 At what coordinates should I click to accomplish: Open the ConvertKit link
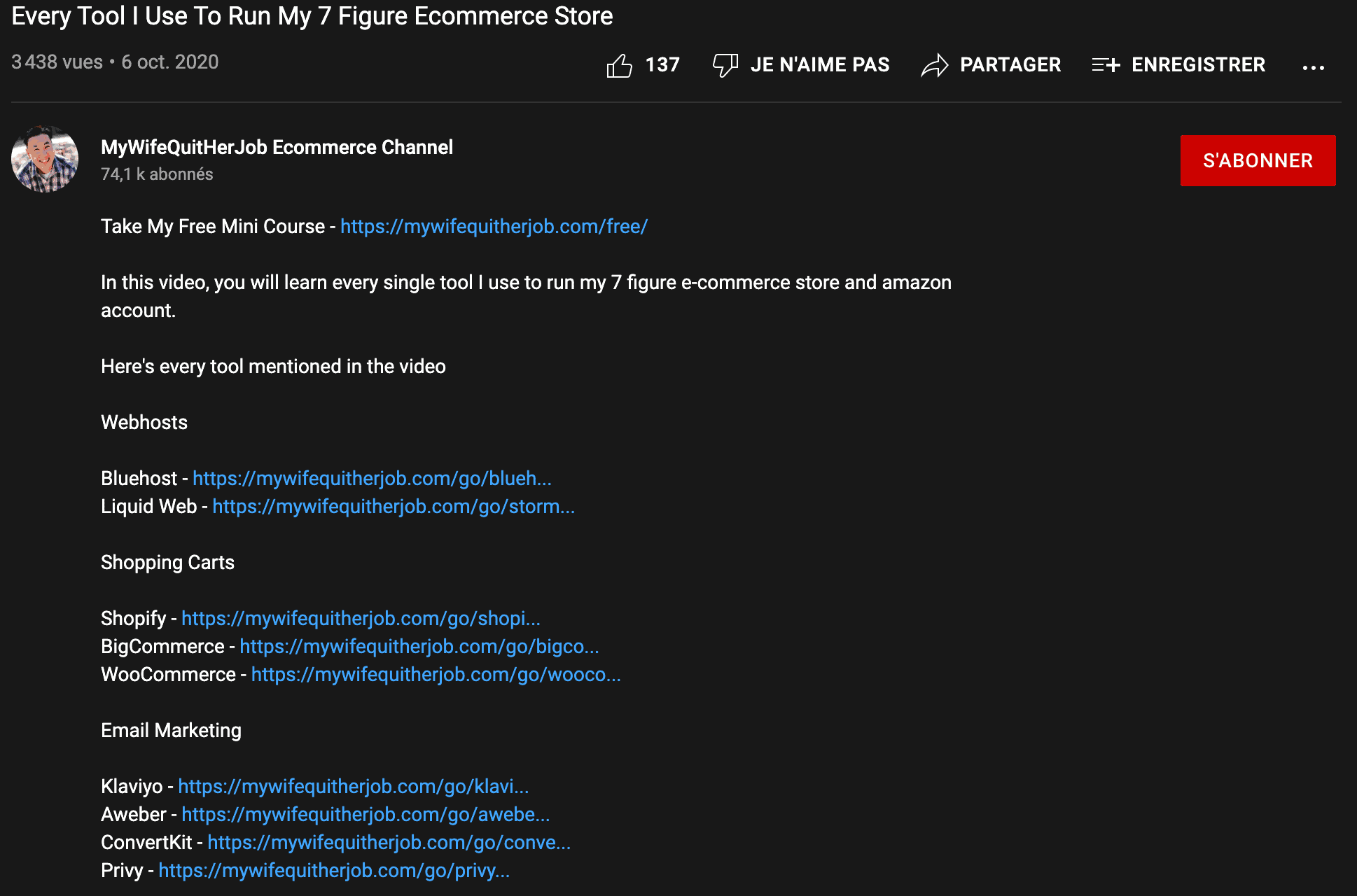coord(389,842)
